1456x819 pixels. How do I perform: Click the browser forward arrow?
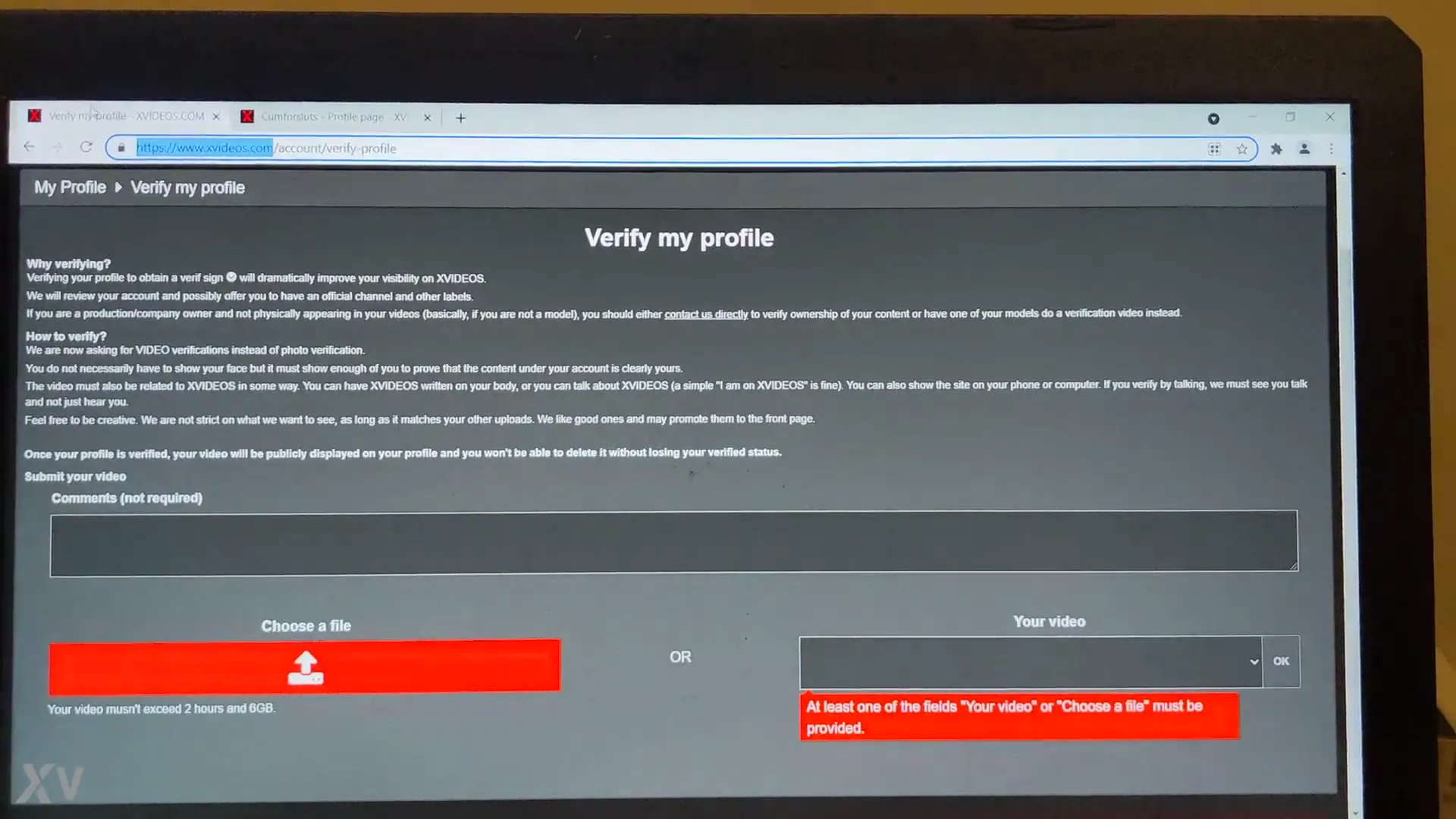[x=57, y=147]
